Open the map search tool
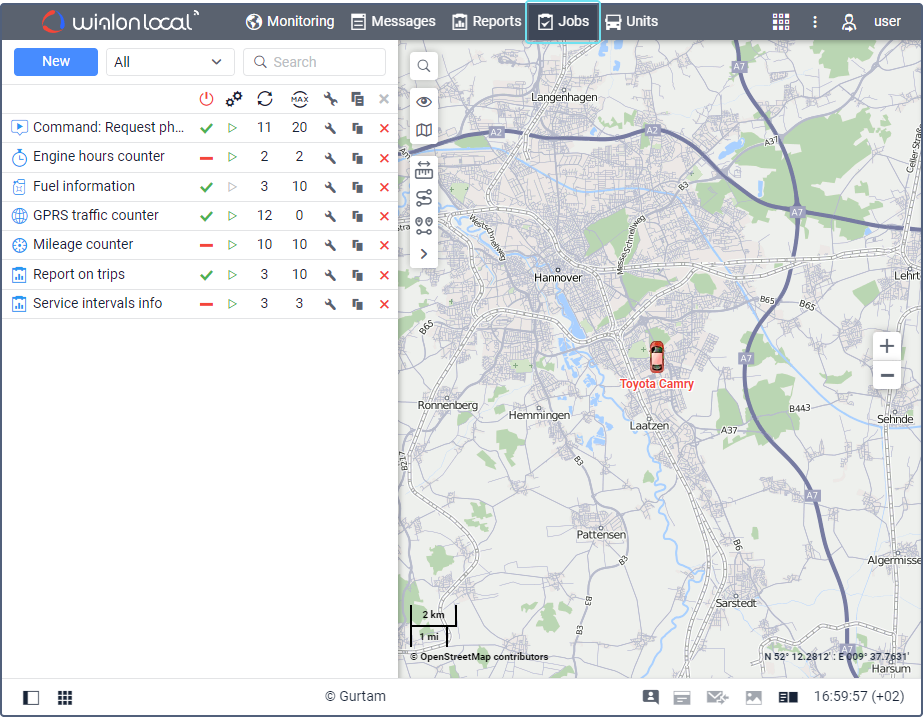 [423, 66]
